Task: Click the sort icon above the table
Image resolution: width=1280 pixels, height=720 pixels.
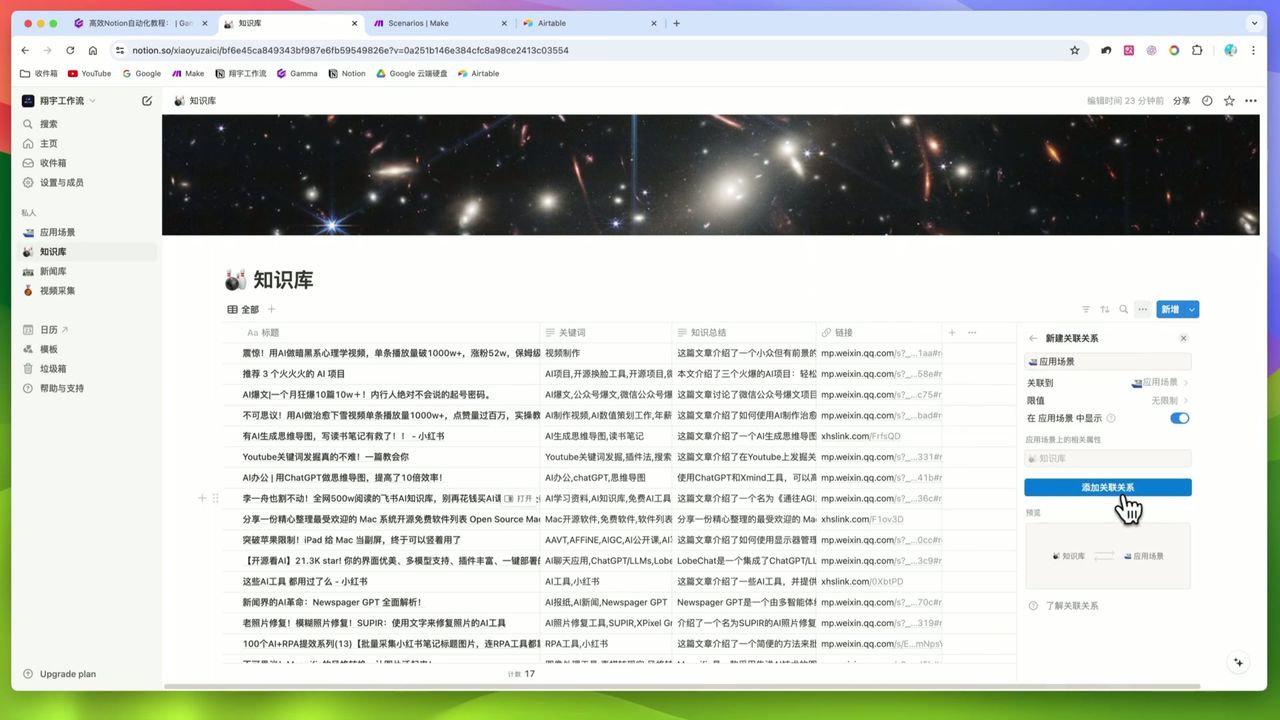Action: (x=1104, y=309)
